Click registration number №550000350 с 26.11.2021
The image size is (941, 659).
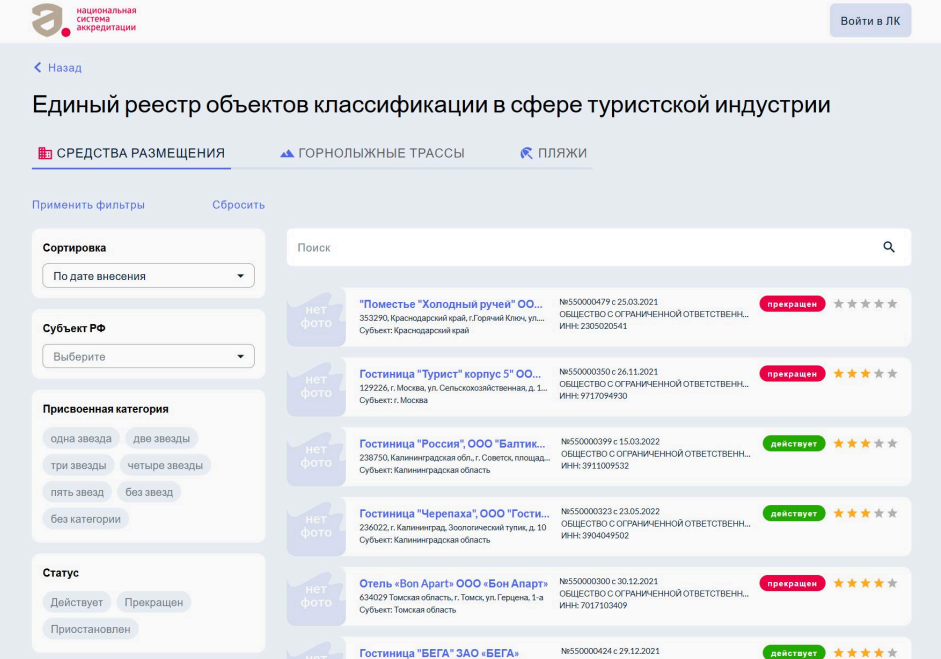tap(609, 372)
